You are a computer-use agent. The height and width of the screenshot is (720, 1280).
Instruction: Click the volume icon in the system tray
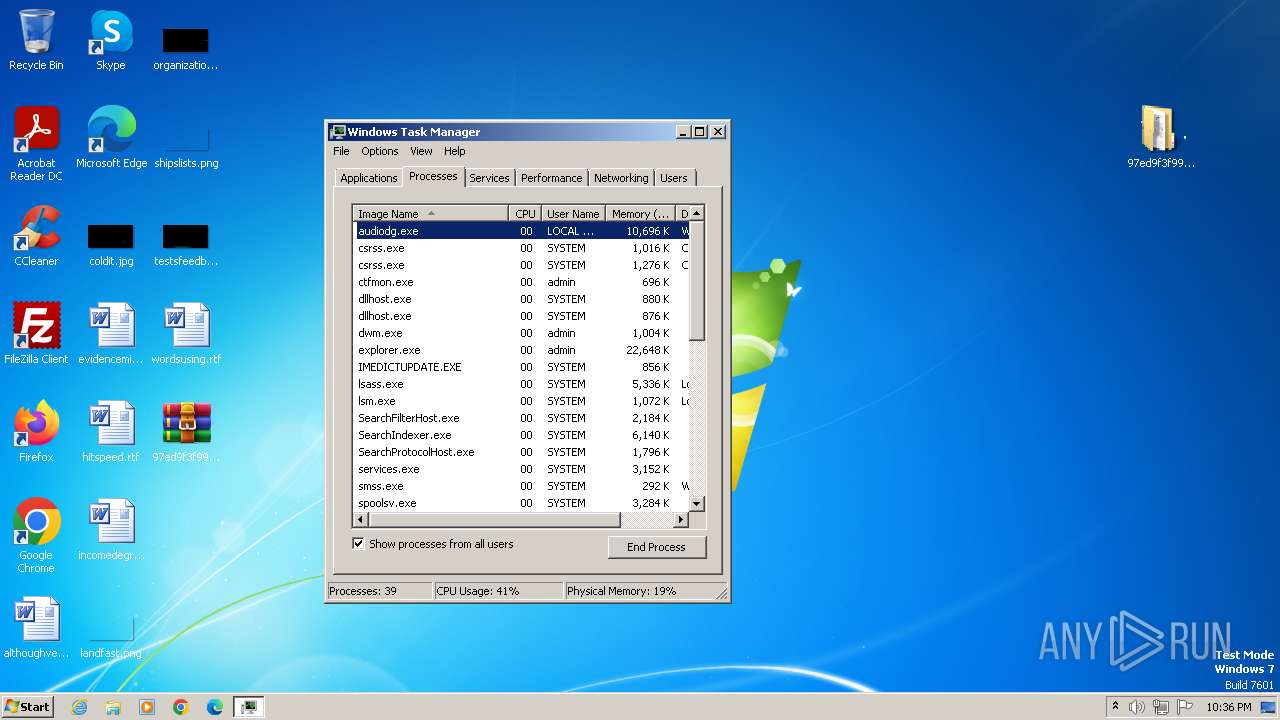tap(1137, 707)
